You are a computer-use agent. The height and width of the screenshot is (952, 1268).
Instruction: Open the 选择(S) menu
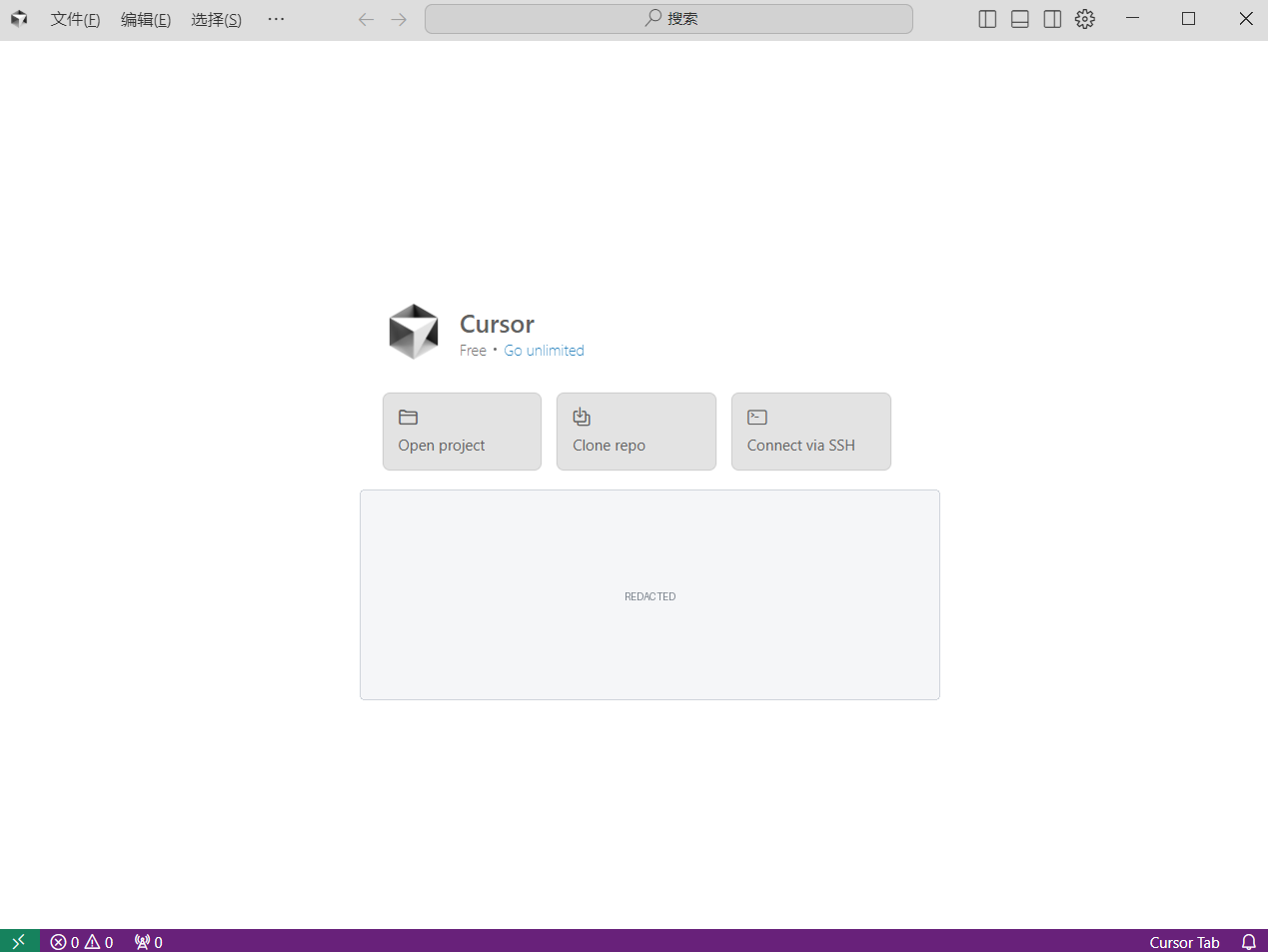coord(216,19)
